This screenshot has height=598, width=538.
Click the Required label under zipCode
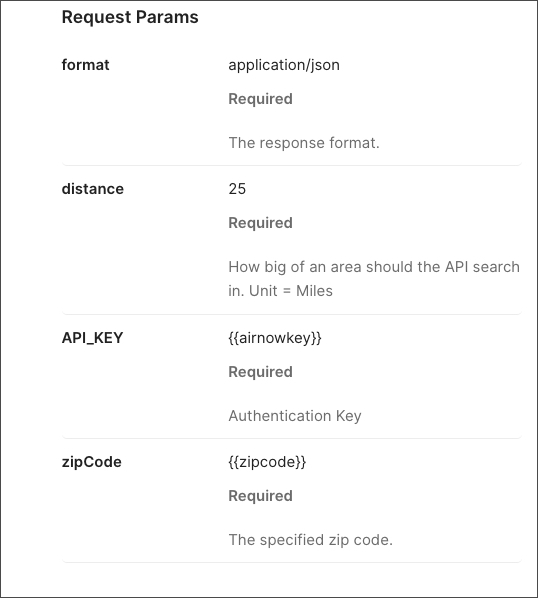[260, 496]
